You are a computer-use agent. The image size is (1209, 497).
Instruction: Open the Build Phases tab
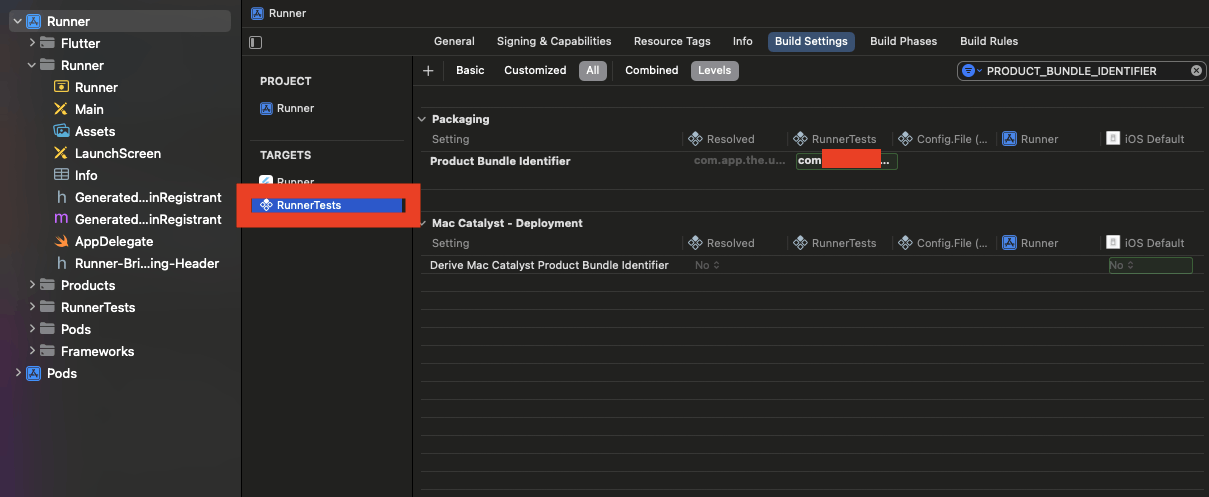[x=904, y=41]
